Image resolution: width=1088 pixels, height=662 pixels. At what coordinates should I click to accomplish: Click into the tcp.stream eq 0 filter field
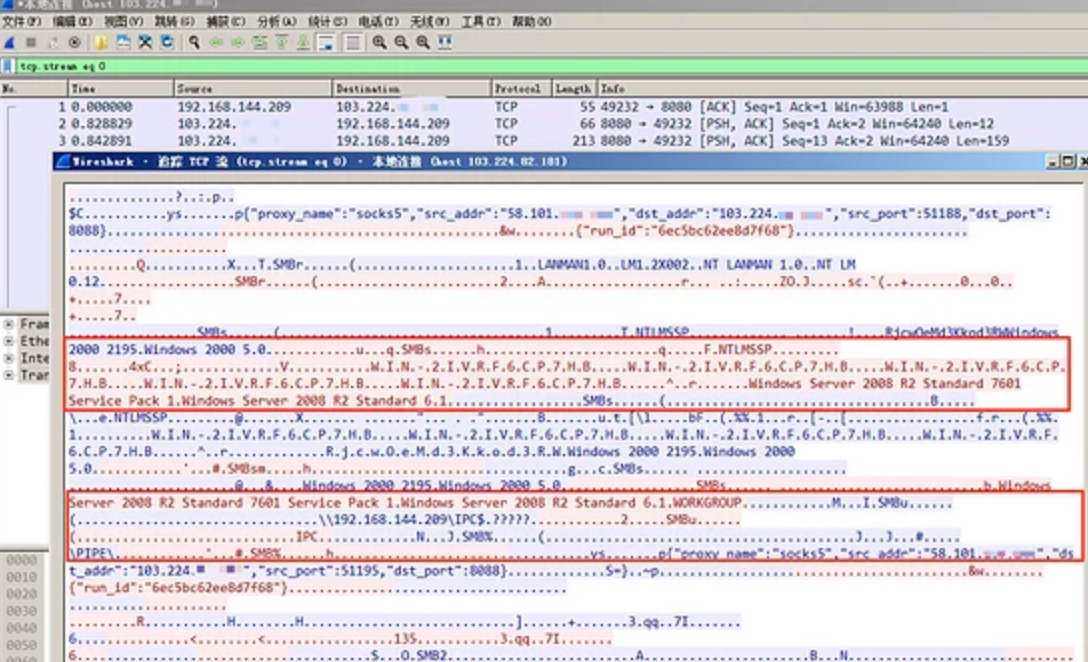pos(552,67)
